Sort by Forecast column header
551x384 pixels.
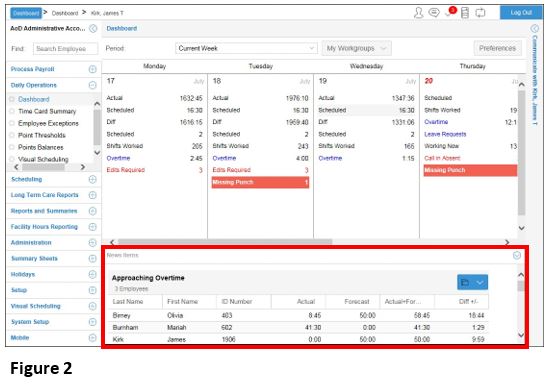[x=357, y=302]
